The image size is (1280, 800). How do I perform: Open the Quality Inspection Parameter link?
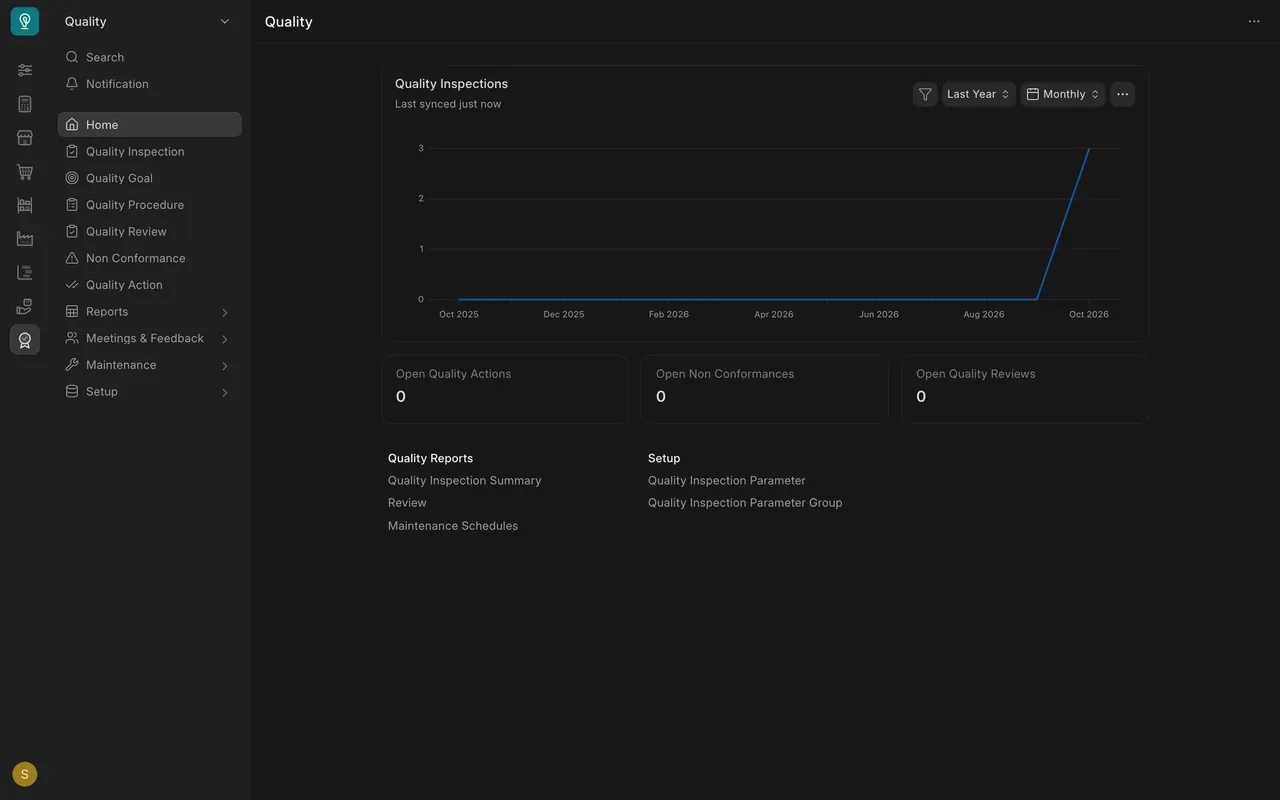tap(726, 480)
